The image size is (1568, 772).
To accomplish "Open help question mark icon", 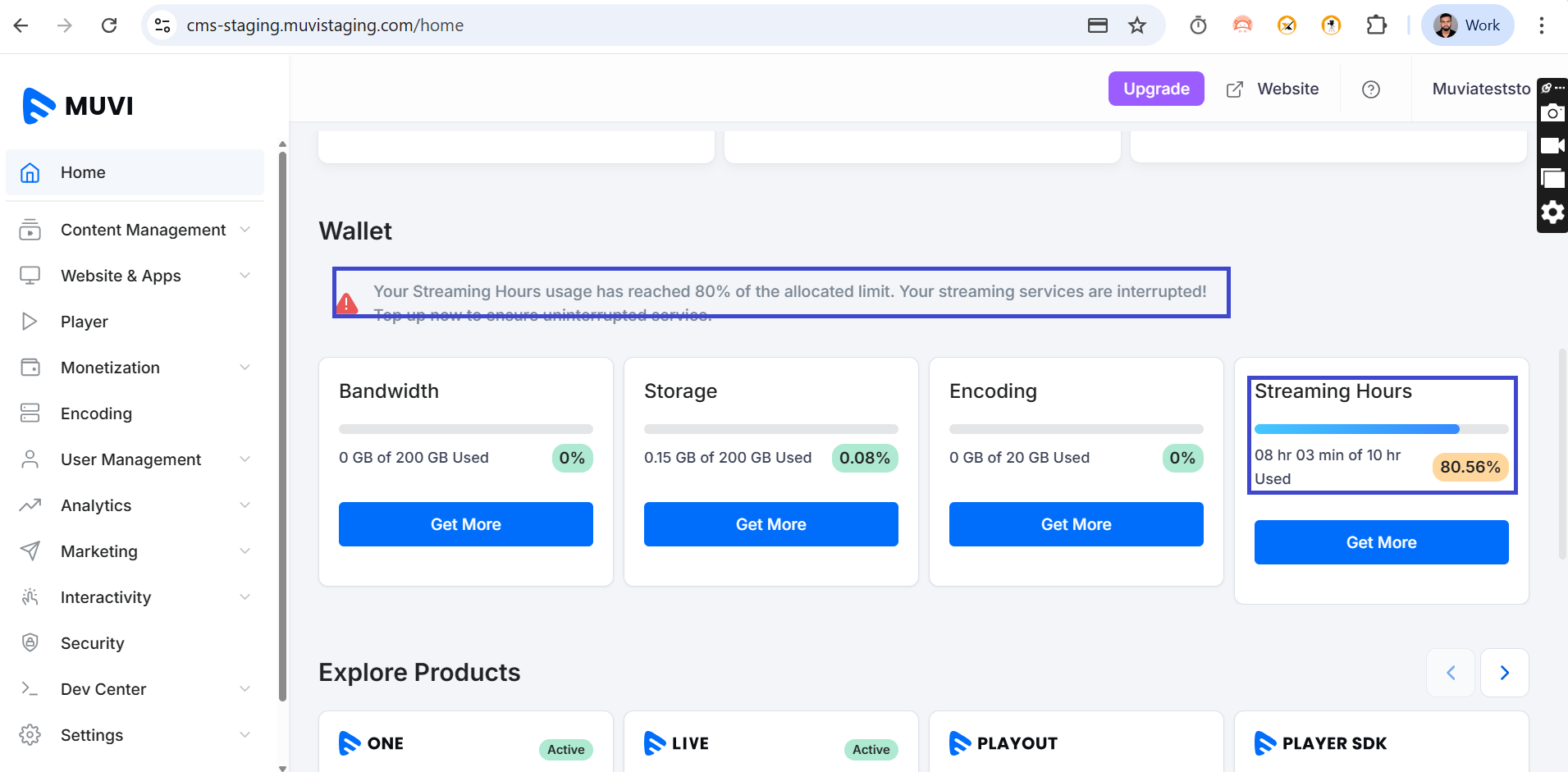I will [1370, 89].
